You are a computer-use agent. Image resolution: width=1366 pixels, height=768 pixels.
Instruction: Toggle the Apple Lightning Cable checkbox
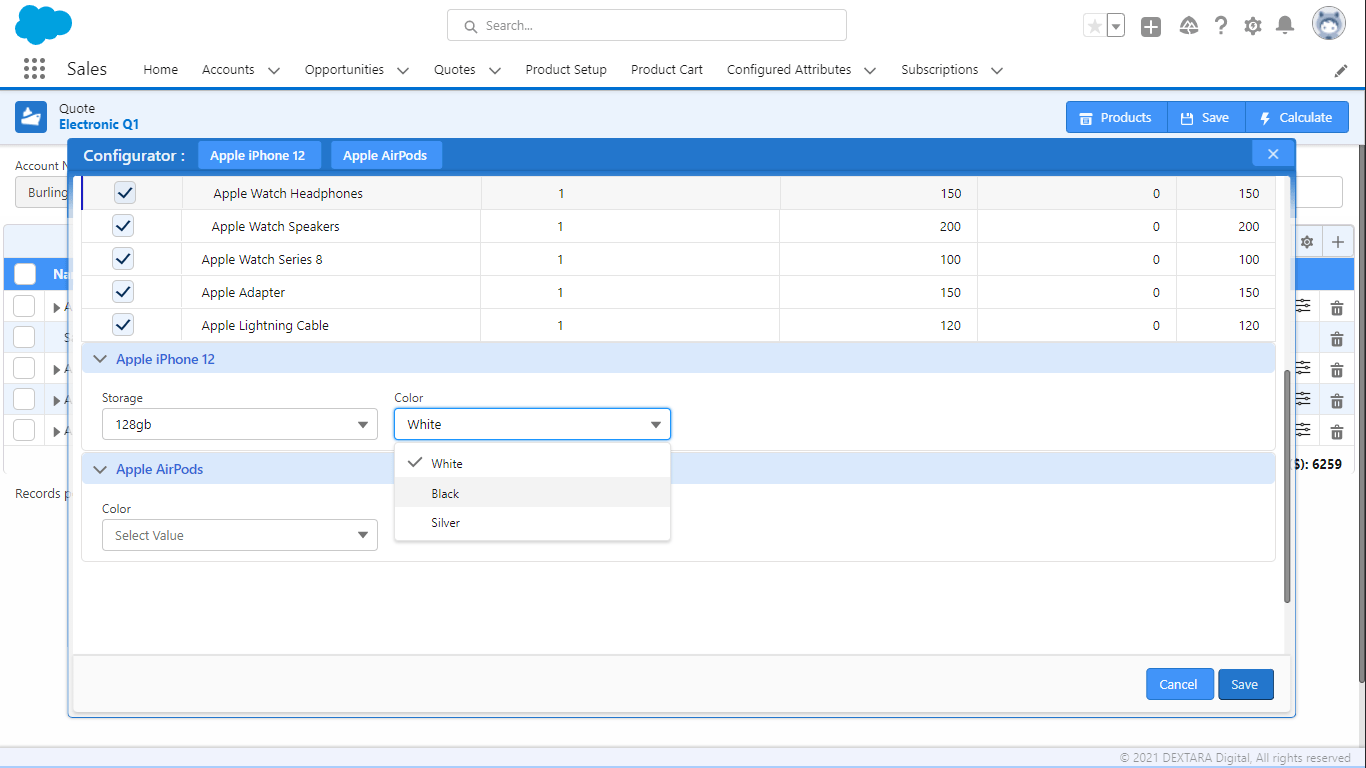point(124,325)
